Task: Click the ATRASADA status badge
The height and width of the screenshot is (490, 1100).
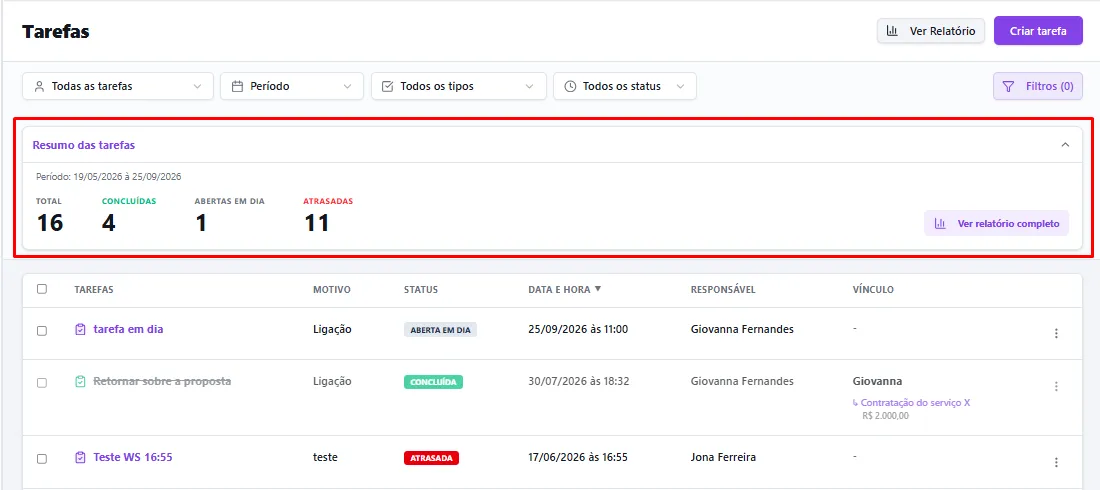Action: click(x=431, y=458)
